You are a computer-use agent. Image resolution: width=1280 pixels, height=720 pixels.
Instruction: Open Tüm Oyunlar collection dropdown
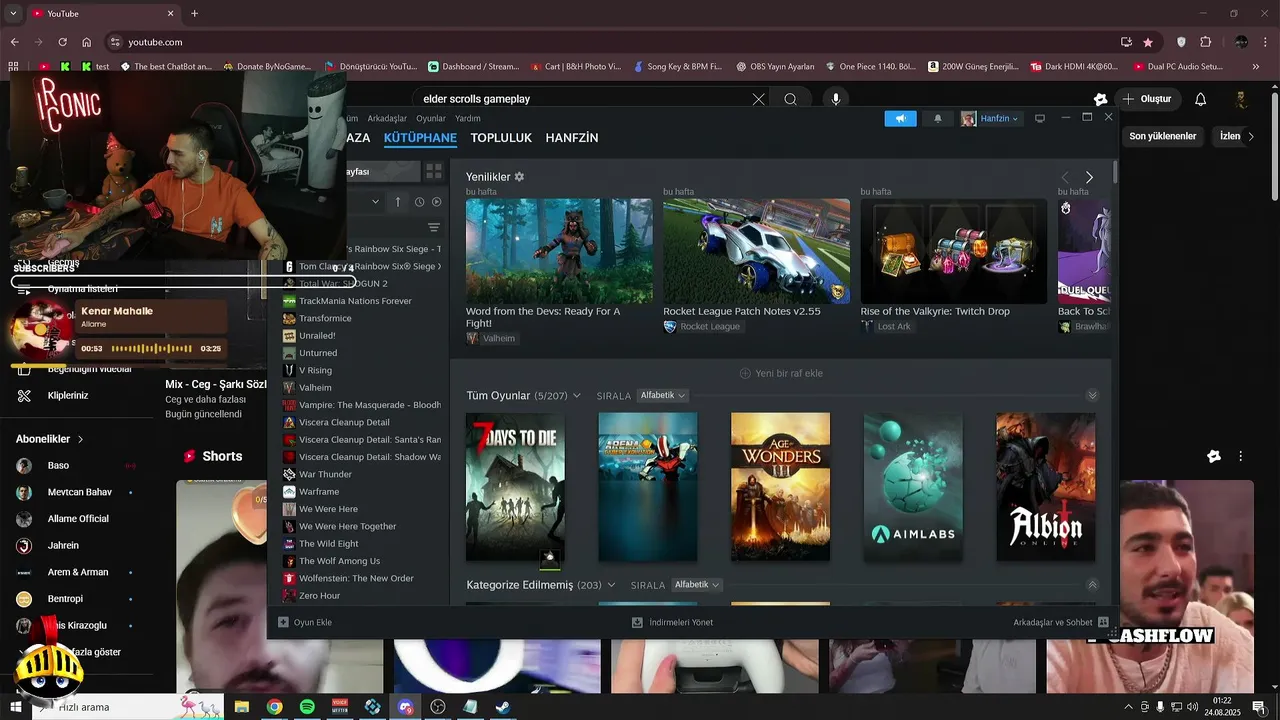576,396
